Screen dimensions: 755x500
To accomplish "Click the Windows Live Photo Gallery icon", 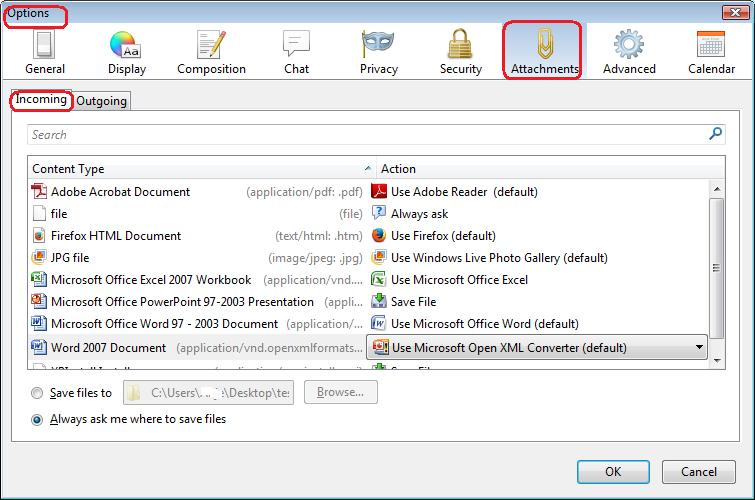I will [379, 257].
